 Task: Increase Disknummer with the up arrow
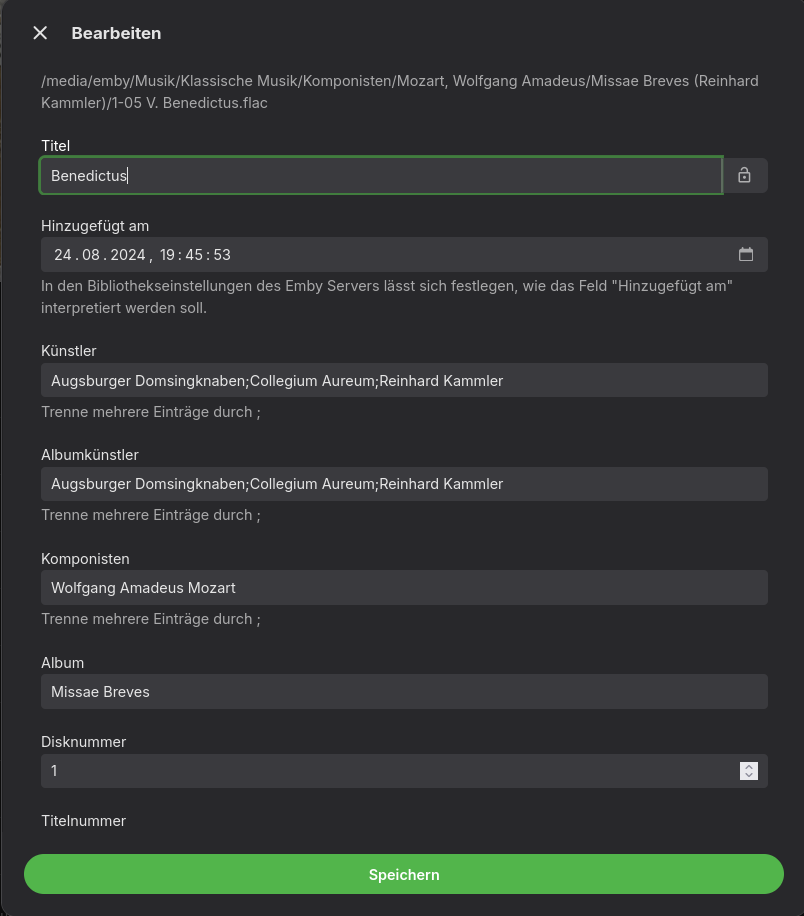pos(749,766)
